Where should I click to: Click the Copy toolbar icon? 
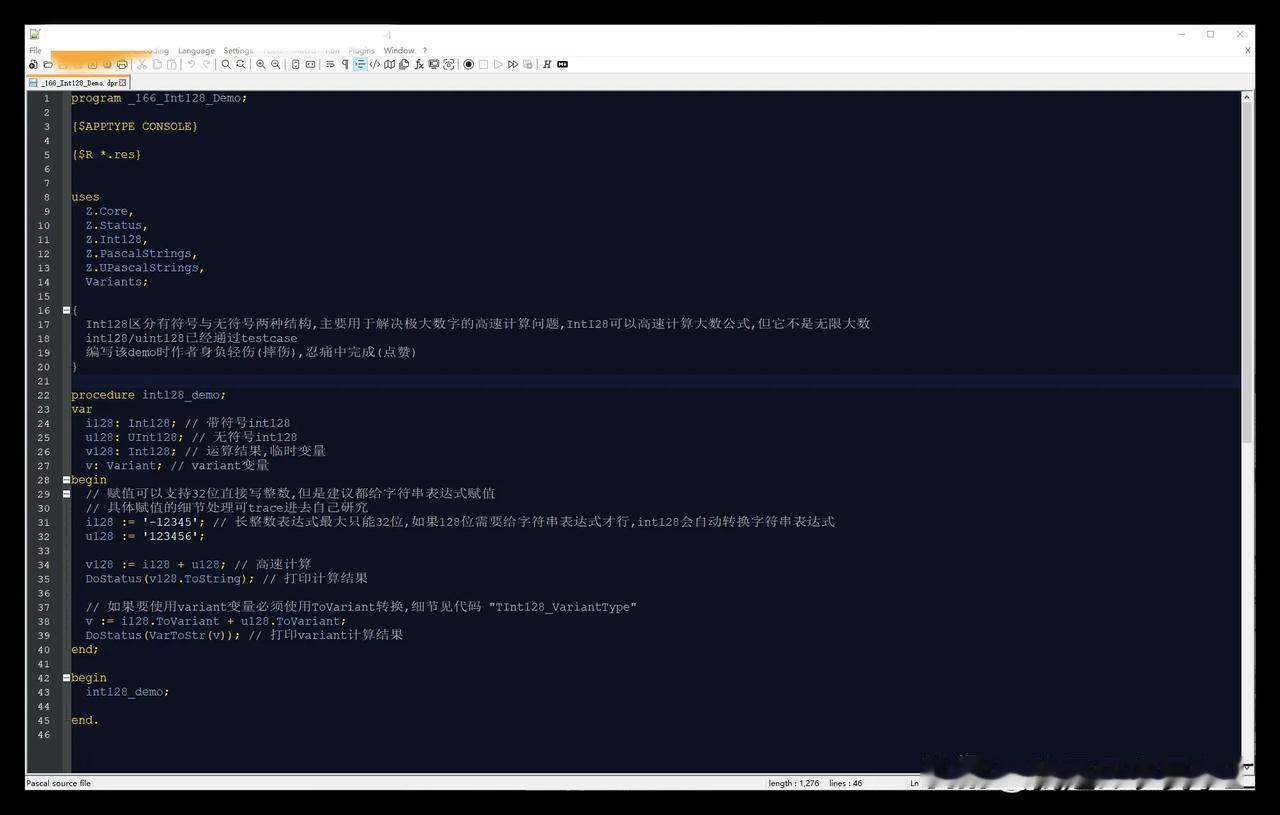[157, 64]
